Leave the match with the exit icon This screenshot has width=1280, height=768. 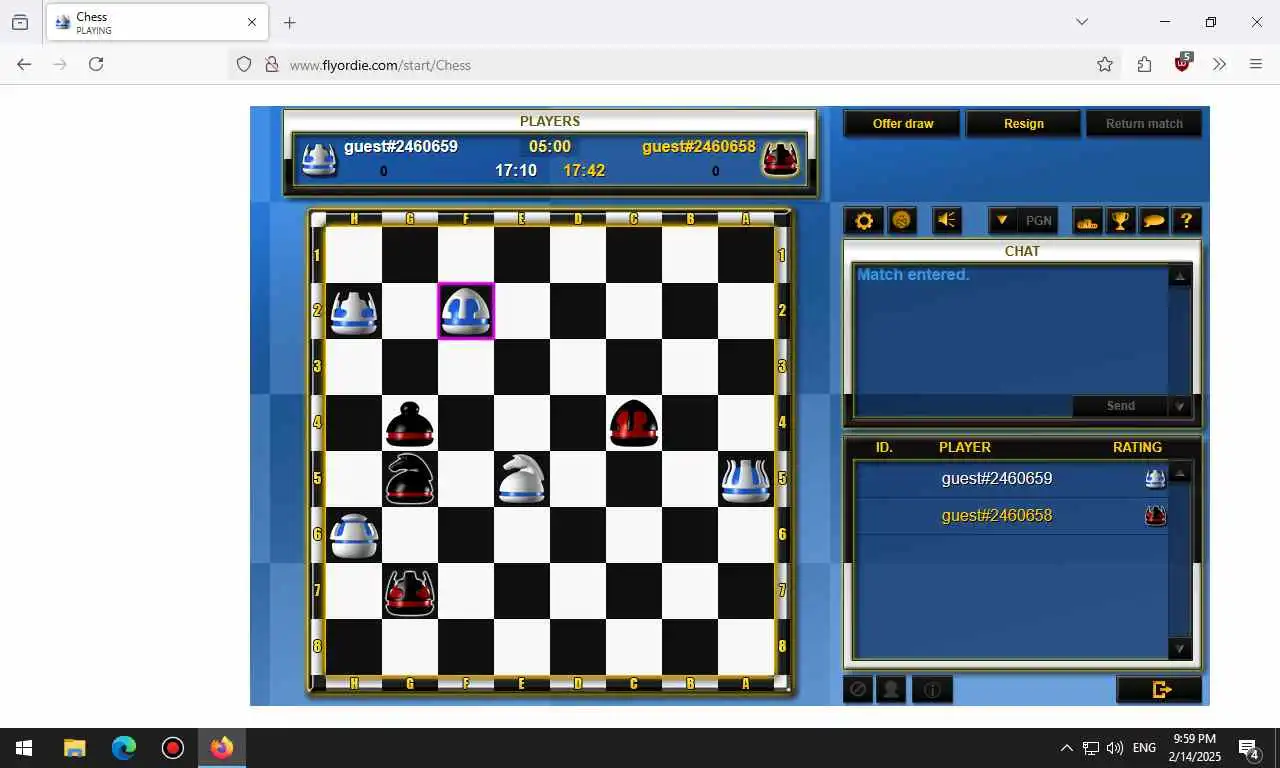pyautogui.click(x=1160, y=689)
